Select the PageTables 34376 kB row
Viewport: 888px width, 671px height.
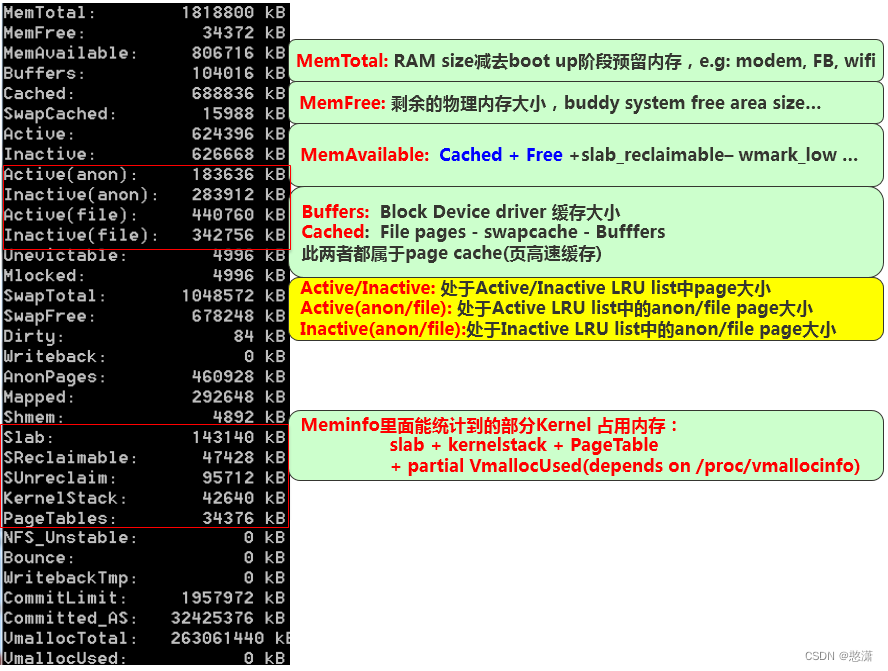click(x=144, y=518)
